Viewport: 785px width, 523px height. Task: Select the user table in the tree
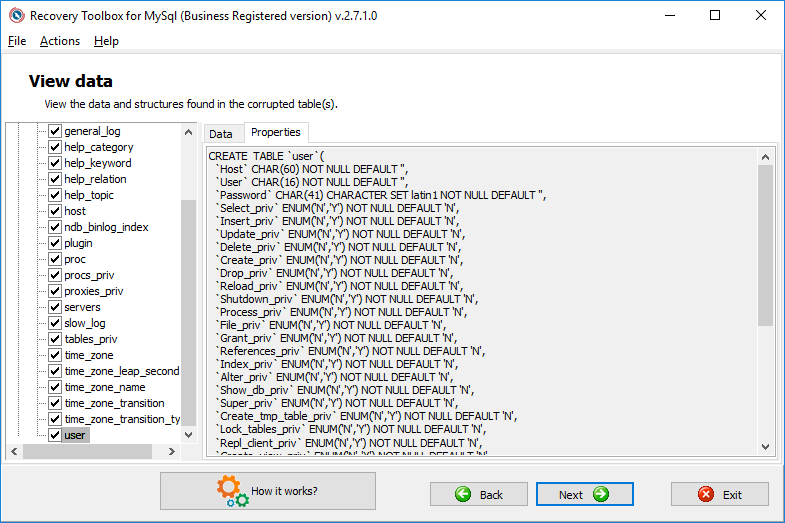coord(75,435)
